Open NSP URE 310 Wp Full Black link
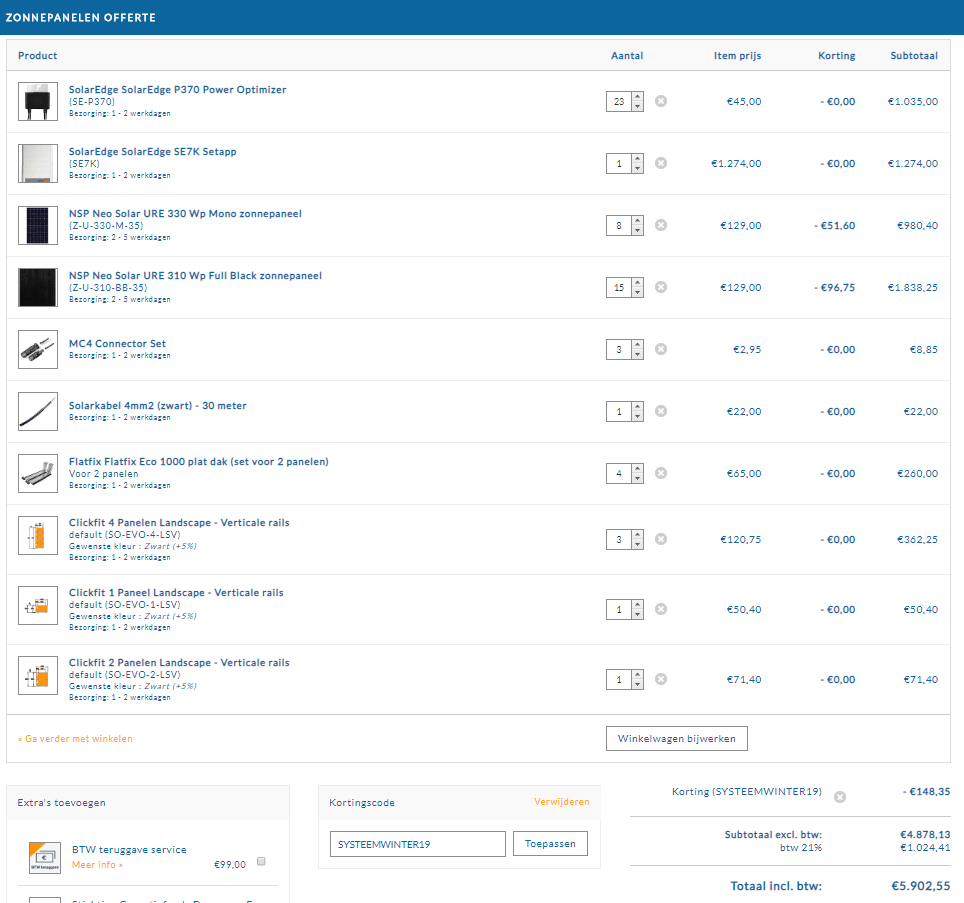 point(195,276)
